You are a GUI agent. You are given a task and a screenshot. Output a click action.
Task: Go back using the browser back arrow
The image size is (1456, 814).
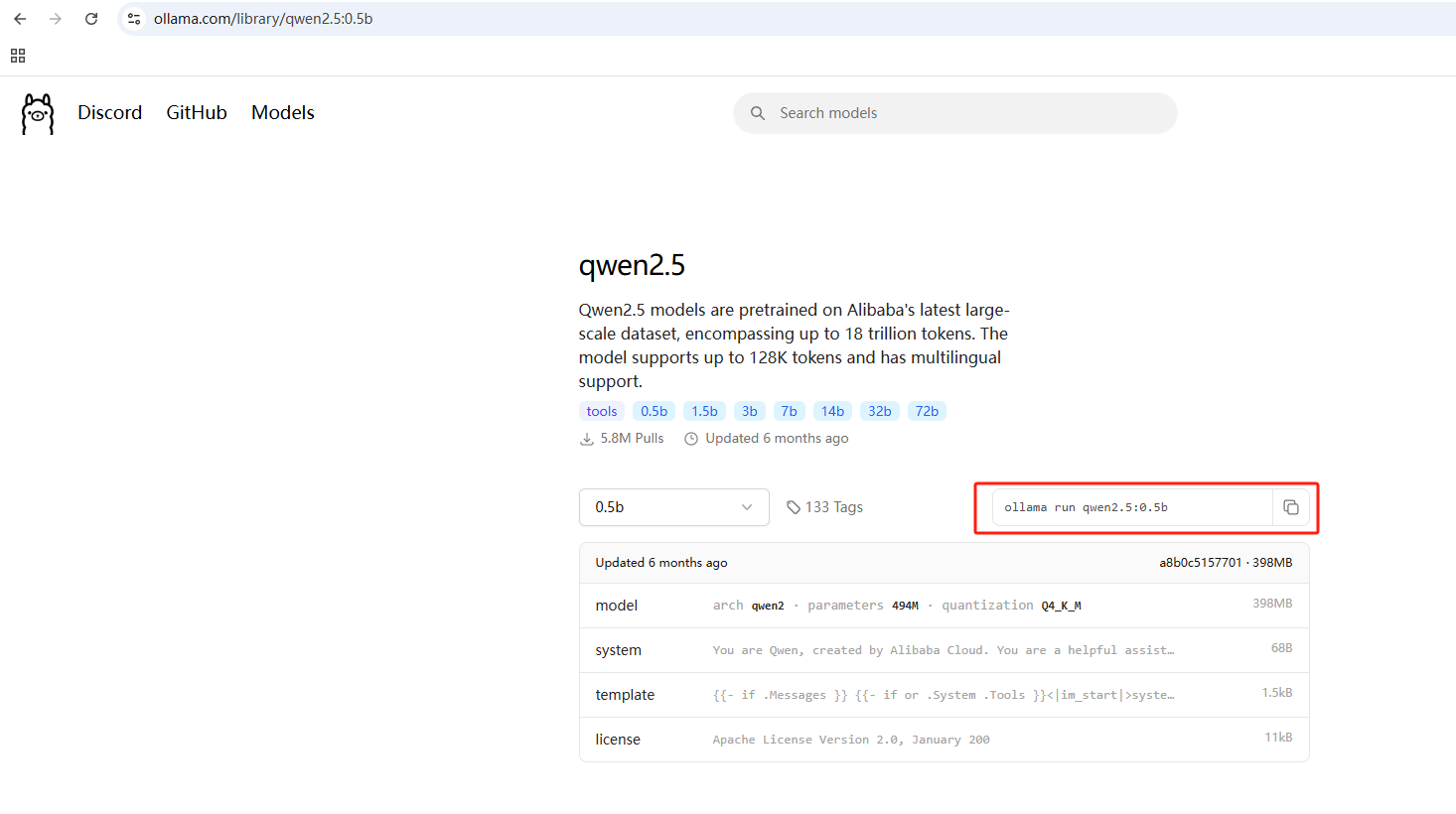pyautogui.click(x=20, y=19)
